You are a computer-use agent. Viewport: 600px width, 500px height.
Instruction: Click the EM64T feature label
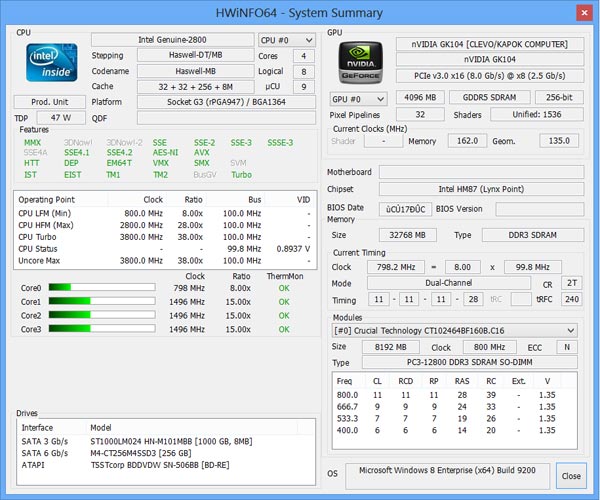pos(119,163)
